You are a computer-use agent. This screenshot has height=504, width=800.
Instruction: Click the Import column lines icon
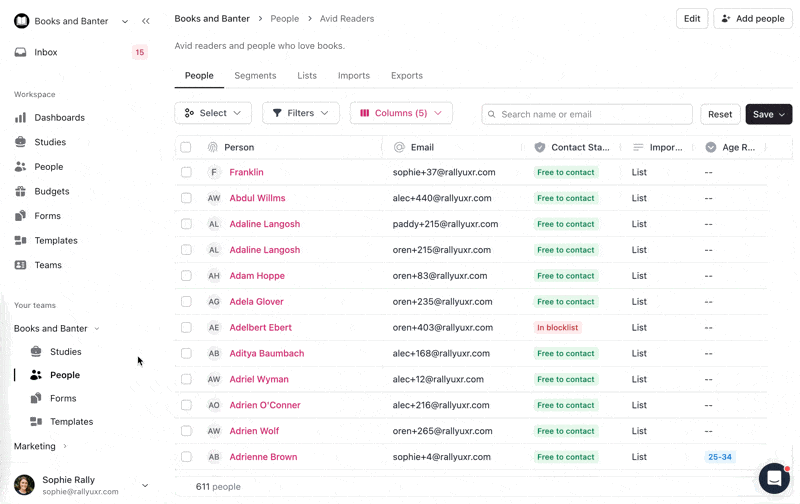[638, 147]
